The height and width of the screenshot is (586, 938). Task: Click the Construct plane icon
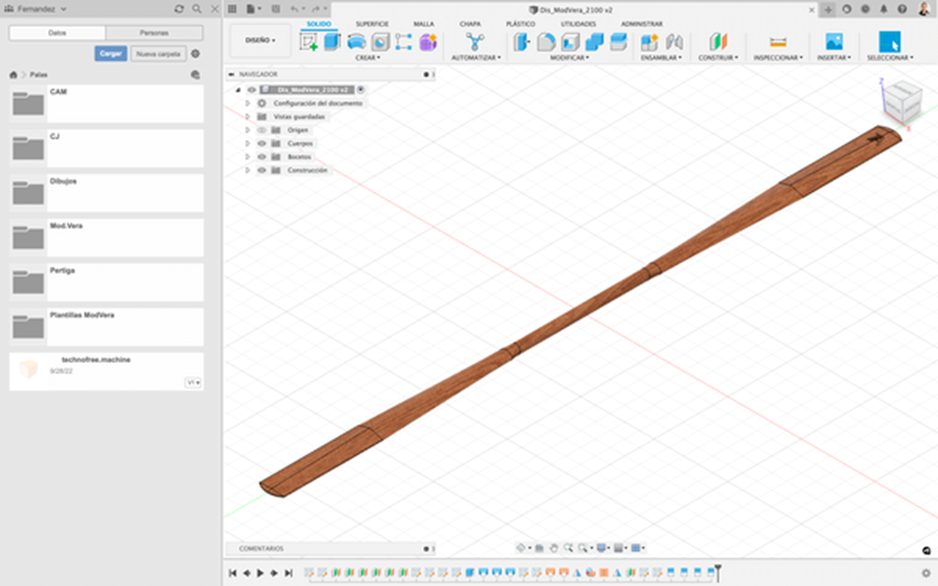(718, 42)
